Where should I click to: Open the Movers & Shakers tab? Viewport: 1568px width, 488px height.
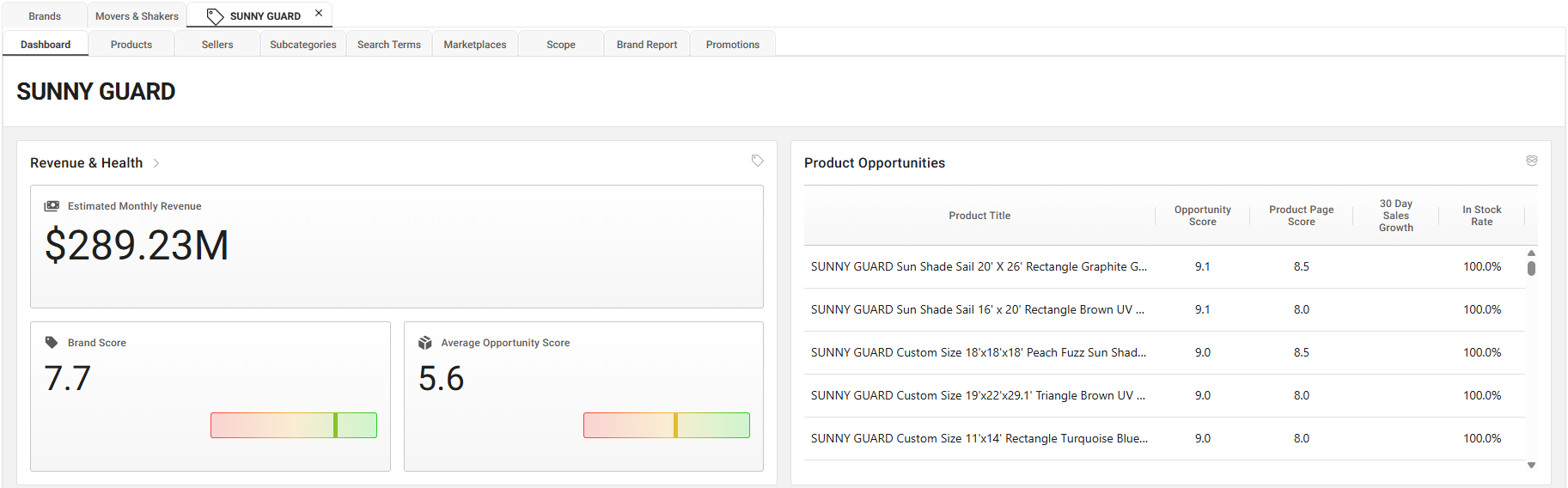[x=137, y=16]
